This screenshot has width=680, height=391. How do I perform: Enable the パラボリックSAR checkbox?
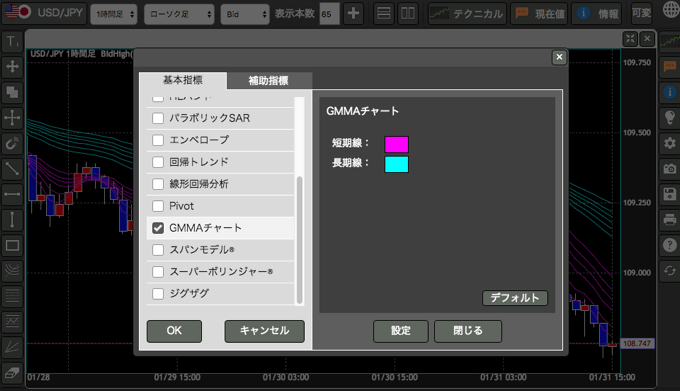click(158, 118)
